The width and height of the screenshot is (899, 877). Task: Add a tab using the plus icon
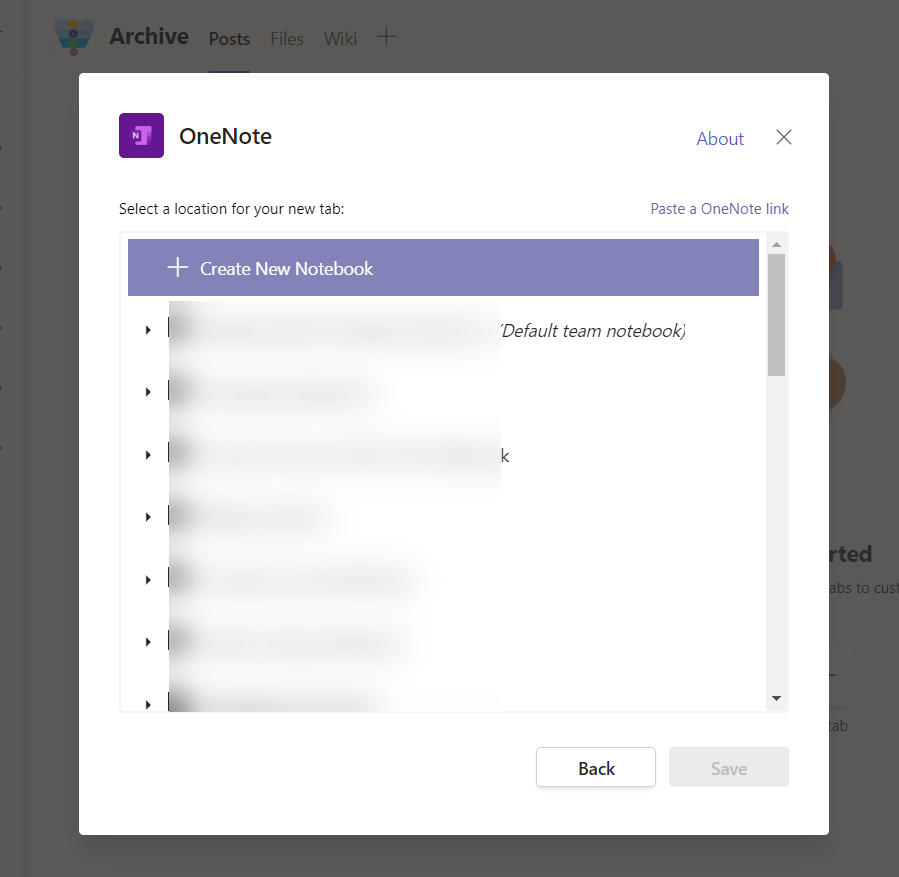(x=386, y=38)
